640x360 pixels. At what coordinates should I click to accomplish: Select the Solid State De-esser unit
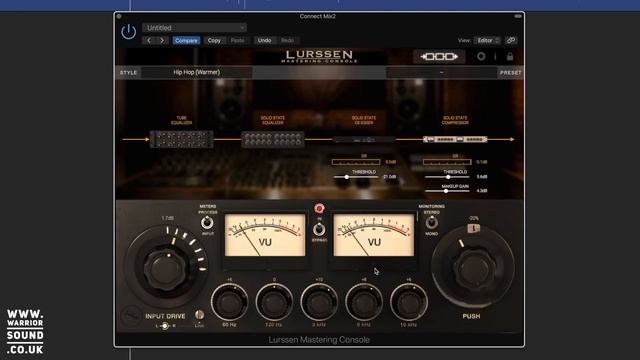(363, 140)
